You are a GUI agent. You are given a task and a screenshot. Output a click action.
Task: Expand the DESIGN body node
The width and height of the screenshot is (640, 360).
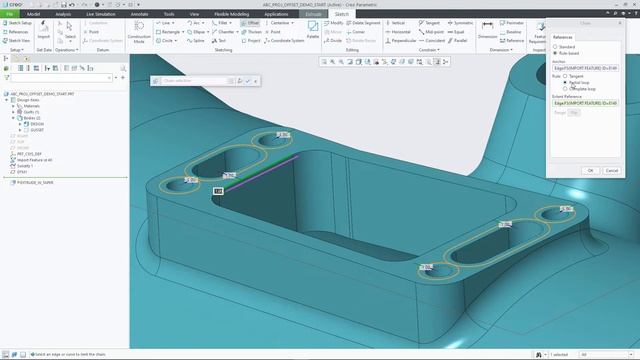click(20, 124)
